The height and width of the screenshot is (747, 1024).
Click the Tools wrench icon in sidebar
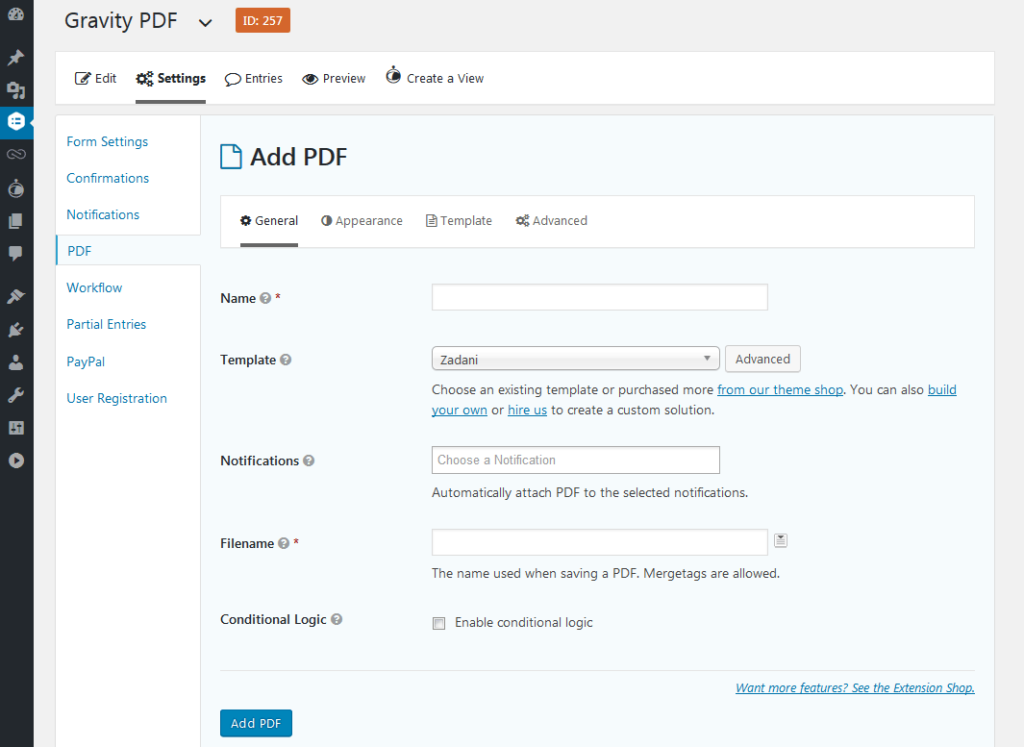coord(16,395)
